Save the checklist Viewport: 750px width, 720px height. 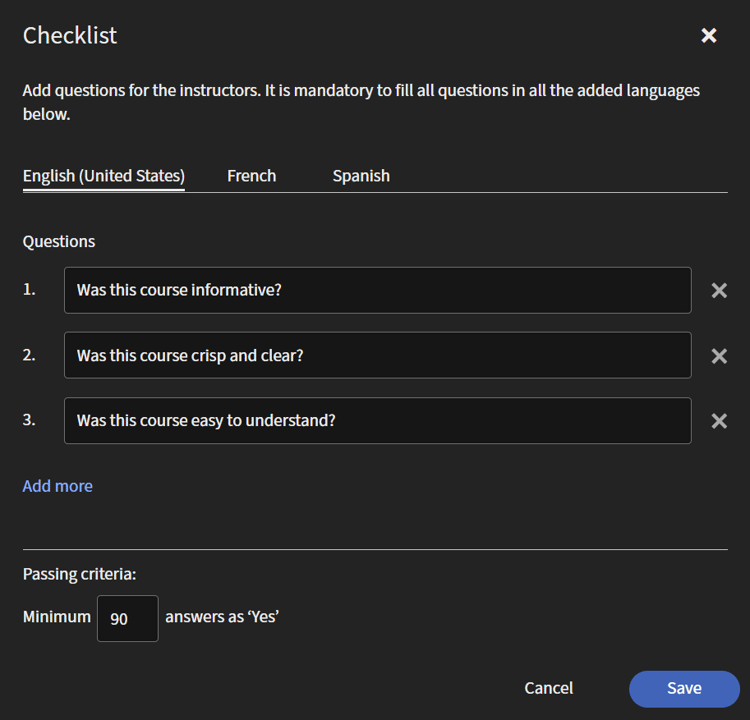pos(684,688)
